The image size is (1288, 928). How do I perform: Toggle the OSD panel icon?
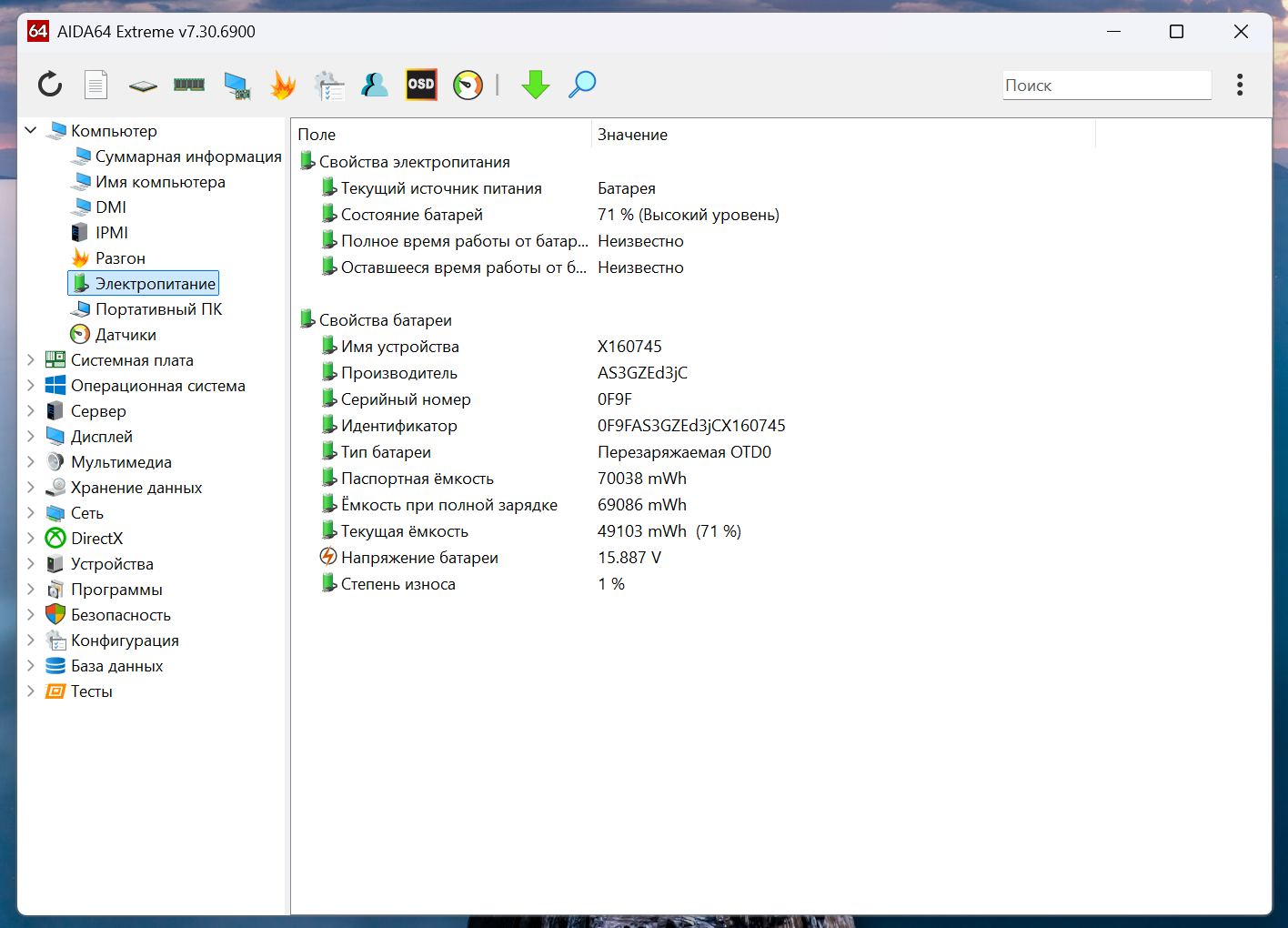pos(421,85)
